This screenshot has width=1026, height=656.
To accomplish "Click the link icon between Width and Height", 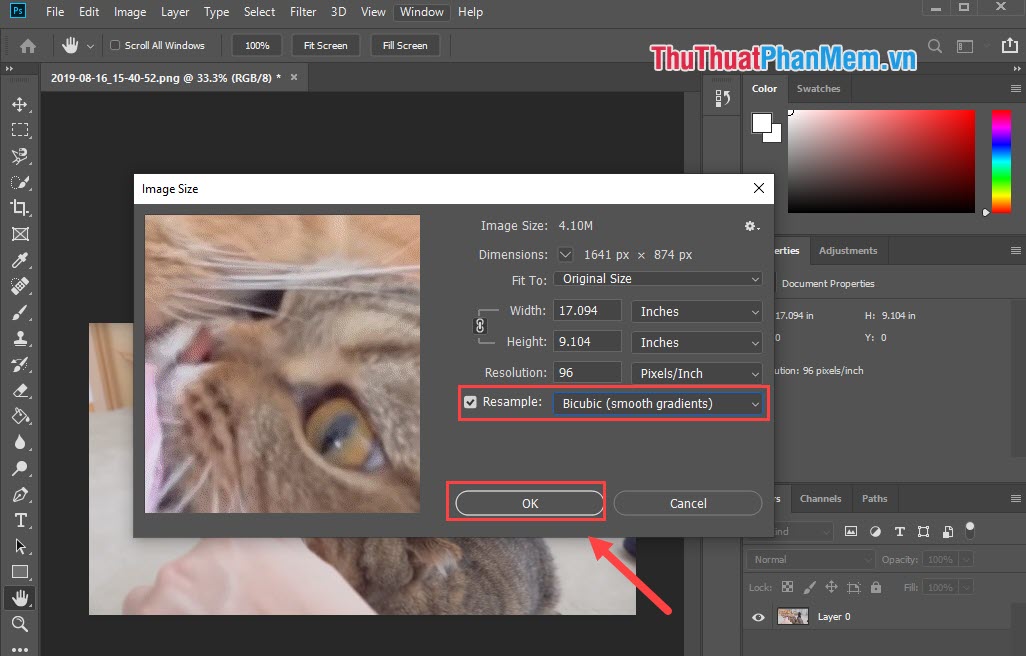I will [482, 326].
